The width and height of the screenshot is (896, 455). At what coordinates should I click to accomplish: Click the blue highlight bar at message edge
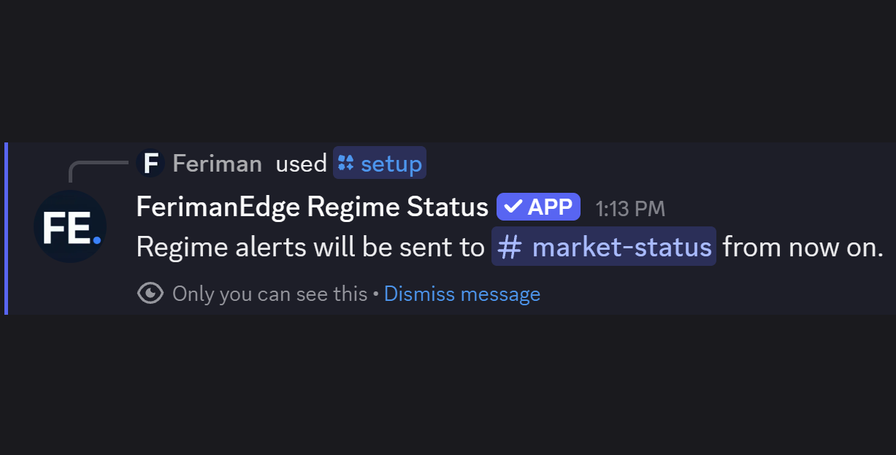[6, 228]
